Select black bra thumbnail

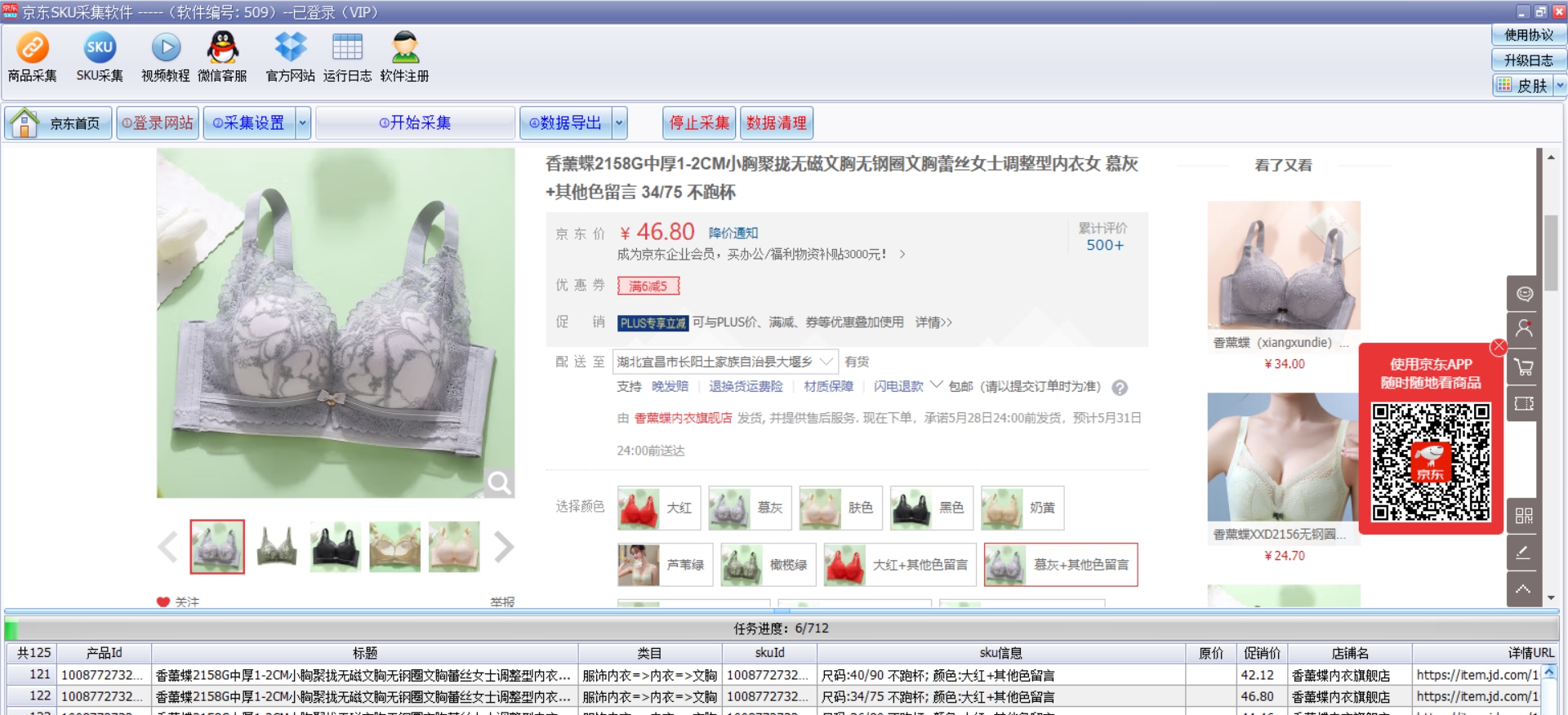tap(336, 547)
